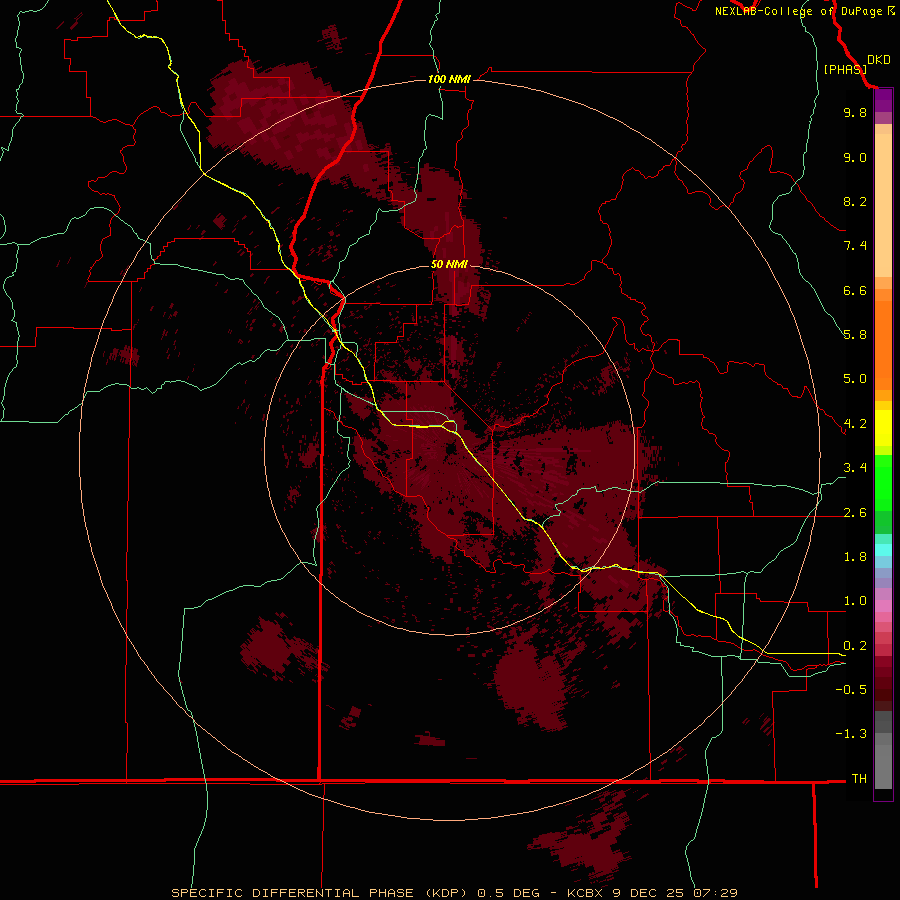Click the yellow swatch in the color bar

pos(883,428)
